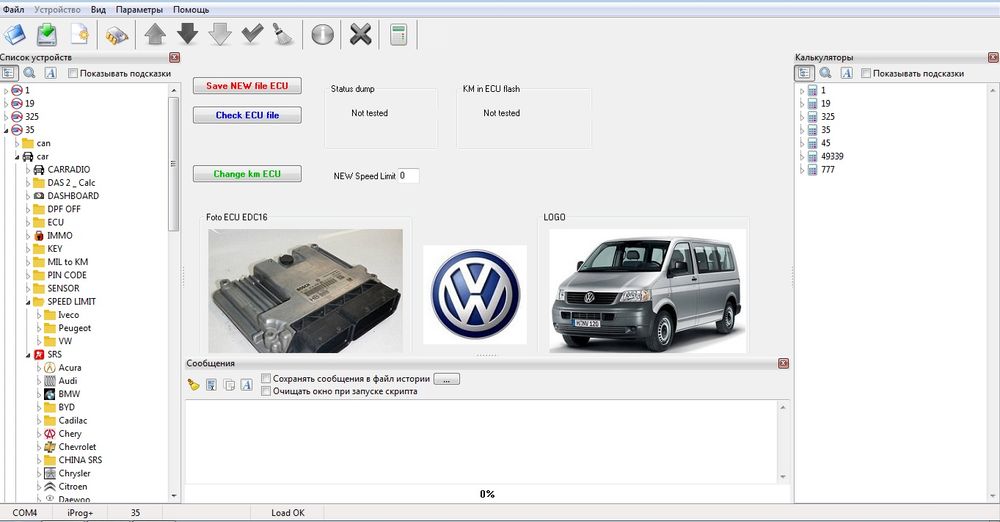This screenshot has height=522, width=1000.
Task: Expand device node 325 in device list
Action: 6,117
